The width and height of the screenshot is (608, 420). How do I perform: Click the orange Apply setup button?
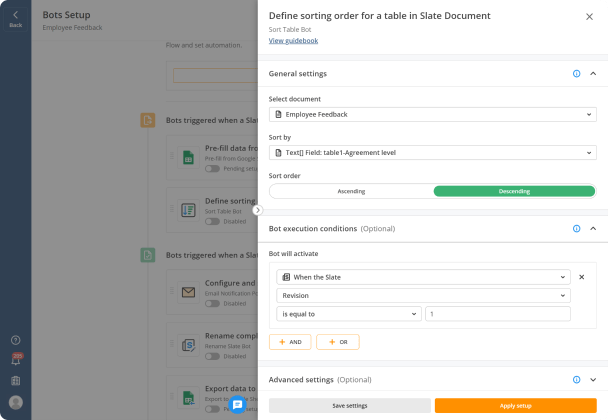tap(515, 406)
